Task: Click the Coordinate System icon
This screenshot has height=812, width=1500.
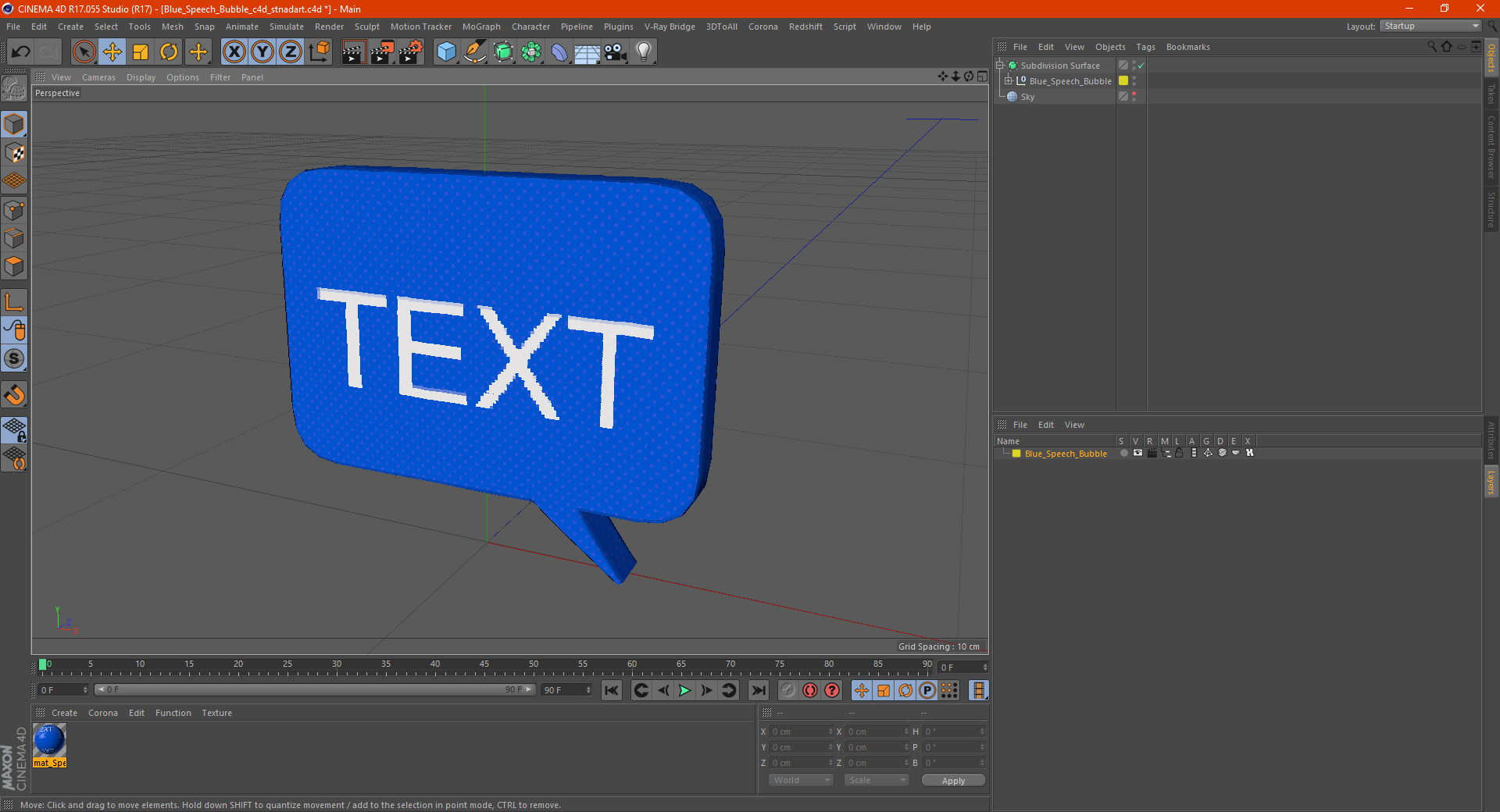Action: (x=319, y=52)
